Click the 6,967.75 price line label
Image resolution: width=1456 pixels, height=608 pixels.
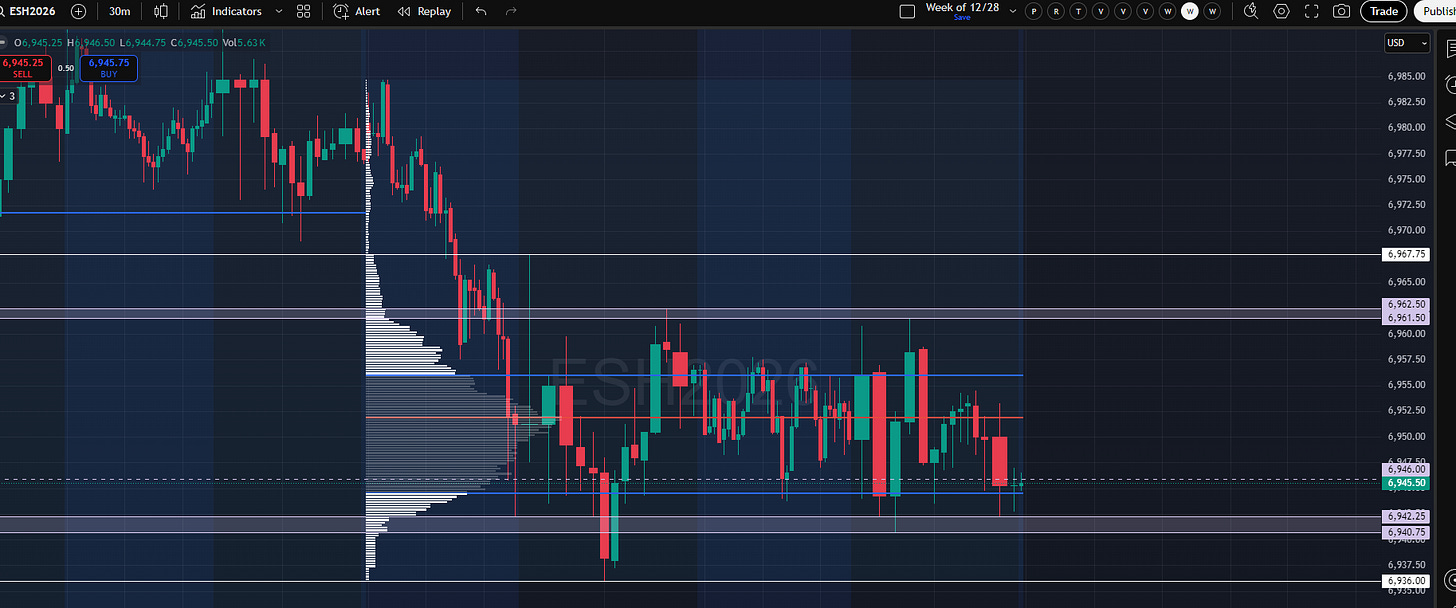pyautogui.click(x=1408, y=255)
